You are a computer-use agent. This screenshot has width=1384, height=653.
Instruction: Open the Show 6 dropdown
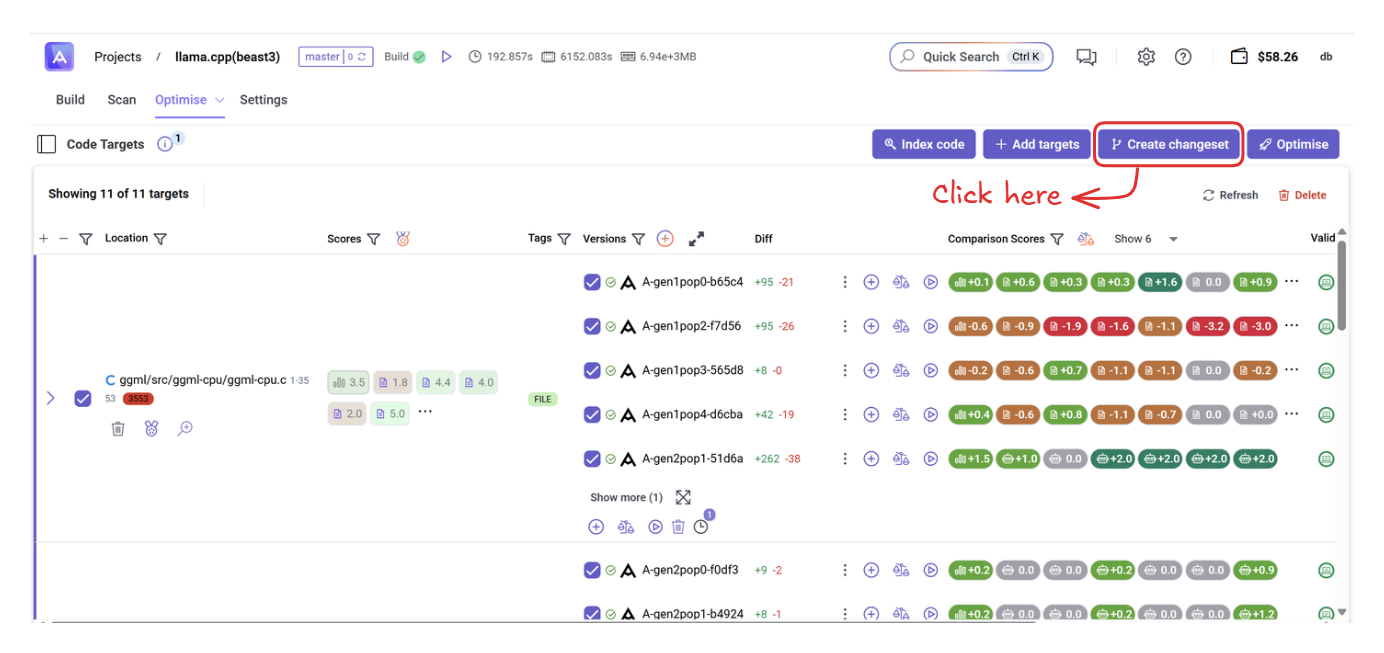tap(1146, 239)
